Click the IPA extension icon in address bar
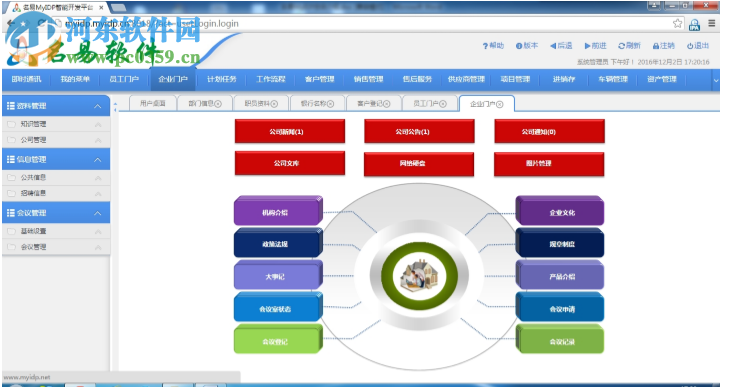 (x=695, y=24)
